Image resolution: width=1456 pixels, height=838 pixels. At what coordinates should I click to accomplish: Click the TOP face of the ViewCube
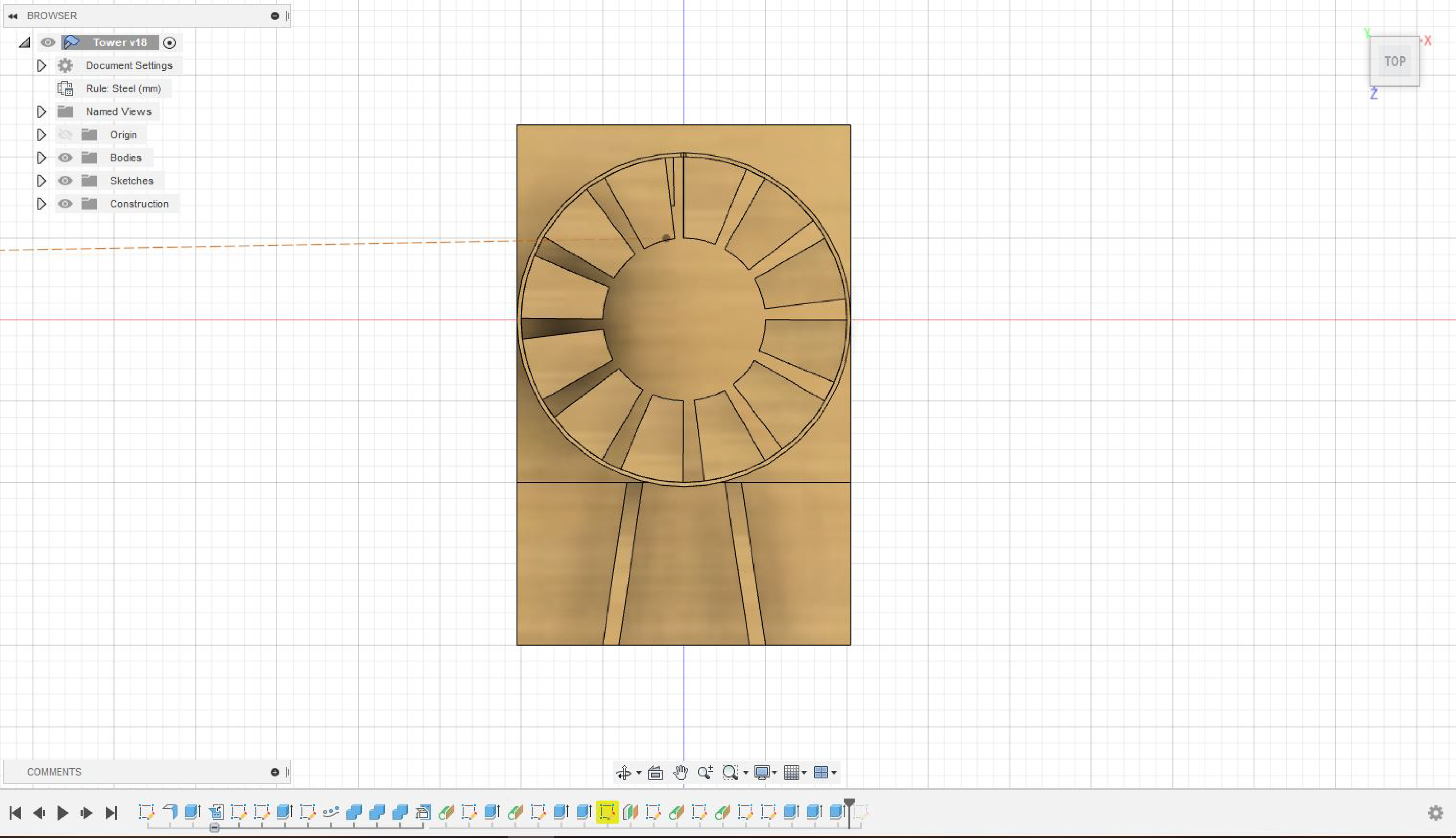point(1394,61)
